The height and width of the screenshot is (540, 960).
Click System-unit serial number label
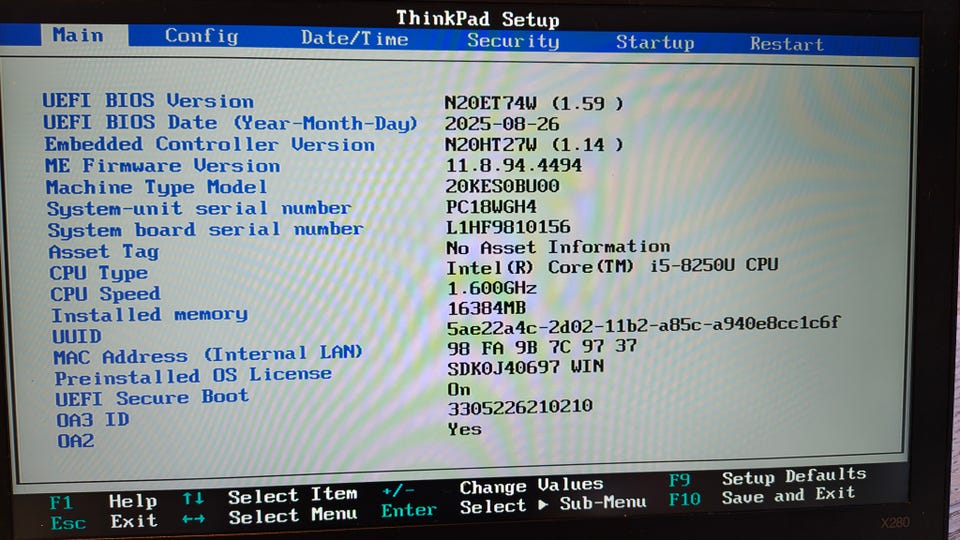coord(200,208)
